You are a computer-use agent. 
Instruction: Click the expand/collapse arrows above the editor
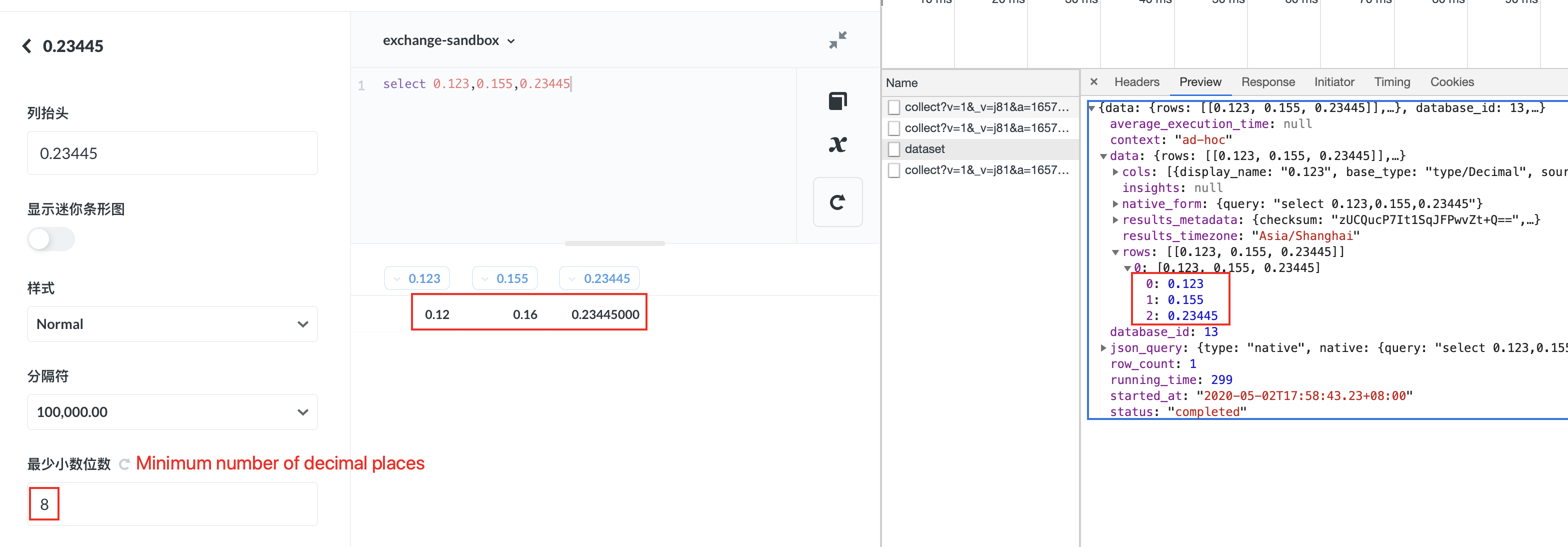pyautogui.click(x=837, y=39)
